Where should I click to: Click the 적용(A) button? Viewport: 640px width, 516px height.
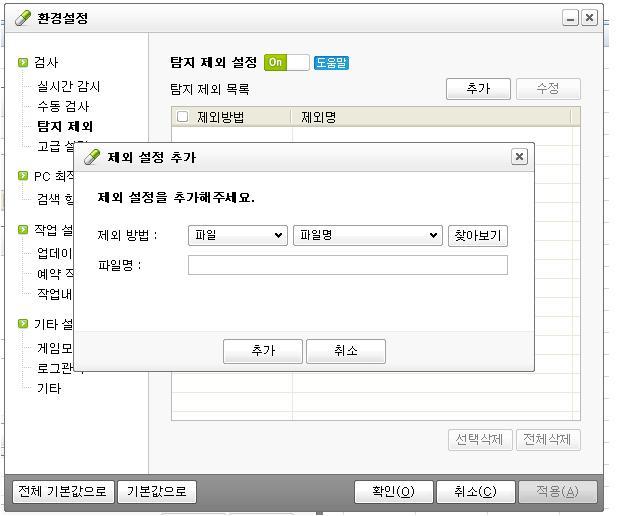click(x=558, y=492)
